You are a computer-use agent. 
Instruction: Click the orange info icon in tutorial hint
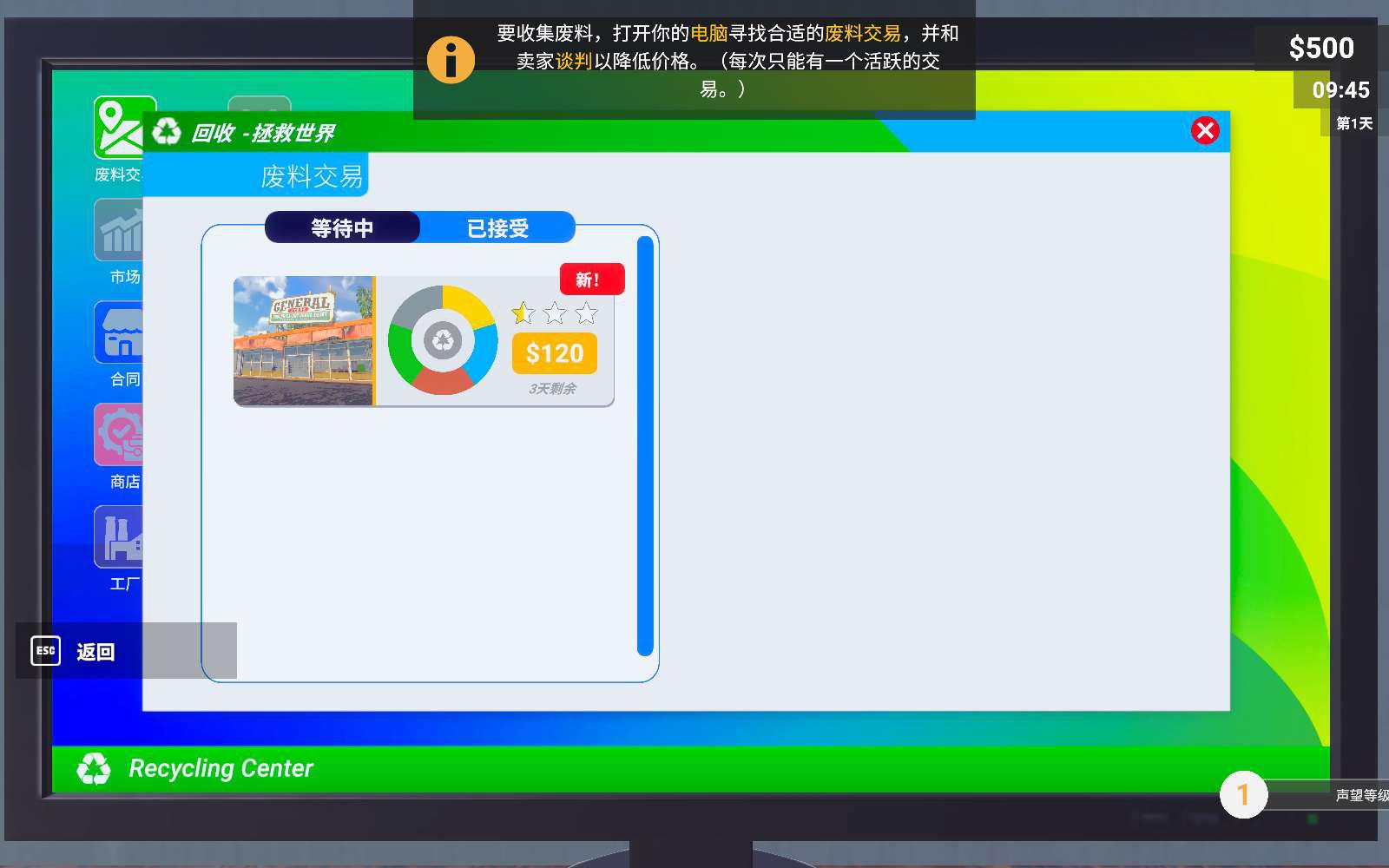pyautogui.click(x=451, y=60)
